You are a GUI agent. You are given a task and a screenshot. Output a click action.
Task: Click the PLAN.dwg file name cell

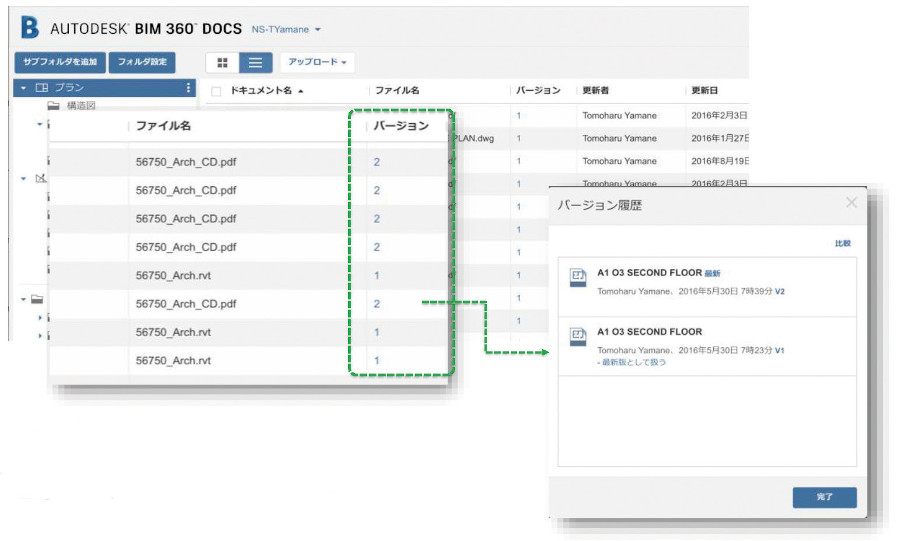[474, 138]
